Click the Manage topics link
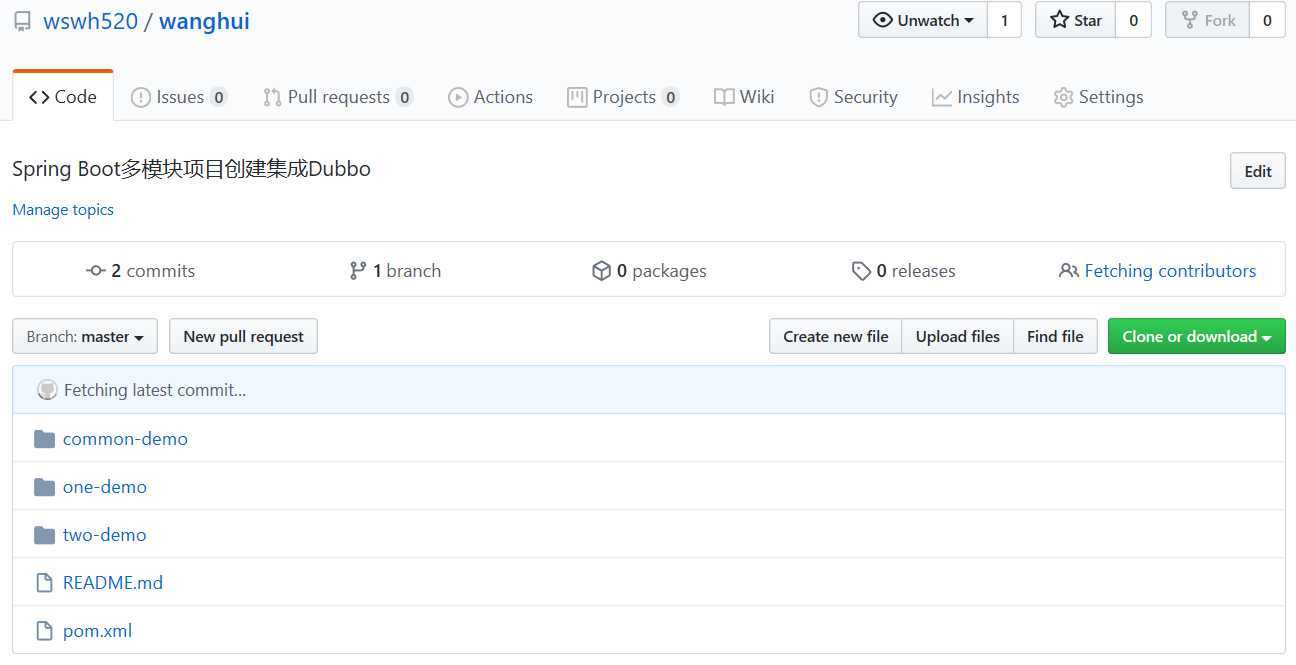The image size is (1296, 665). tap(63, 210)
